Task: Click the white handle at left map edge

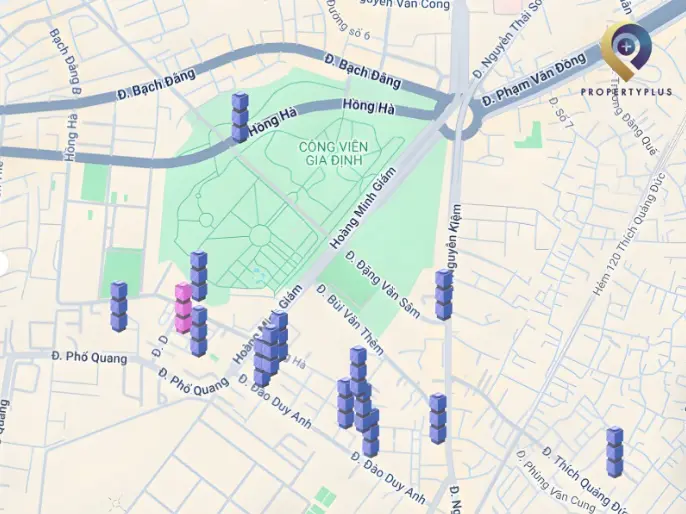Action: tap(2, 263)
